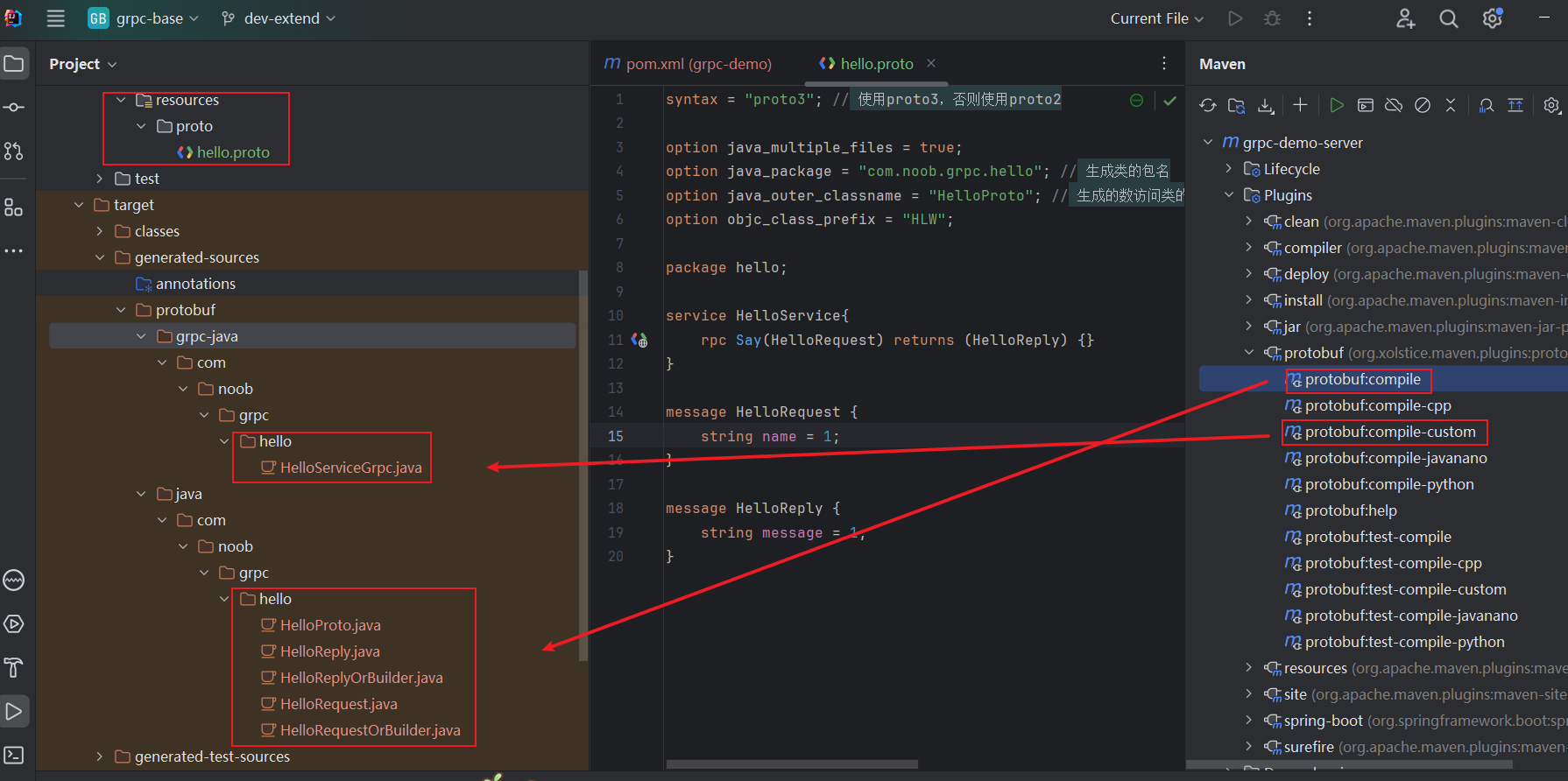Screen dimensions: 1568x781
Task: Open the main hamburger menu
Action: pos(55,18)
